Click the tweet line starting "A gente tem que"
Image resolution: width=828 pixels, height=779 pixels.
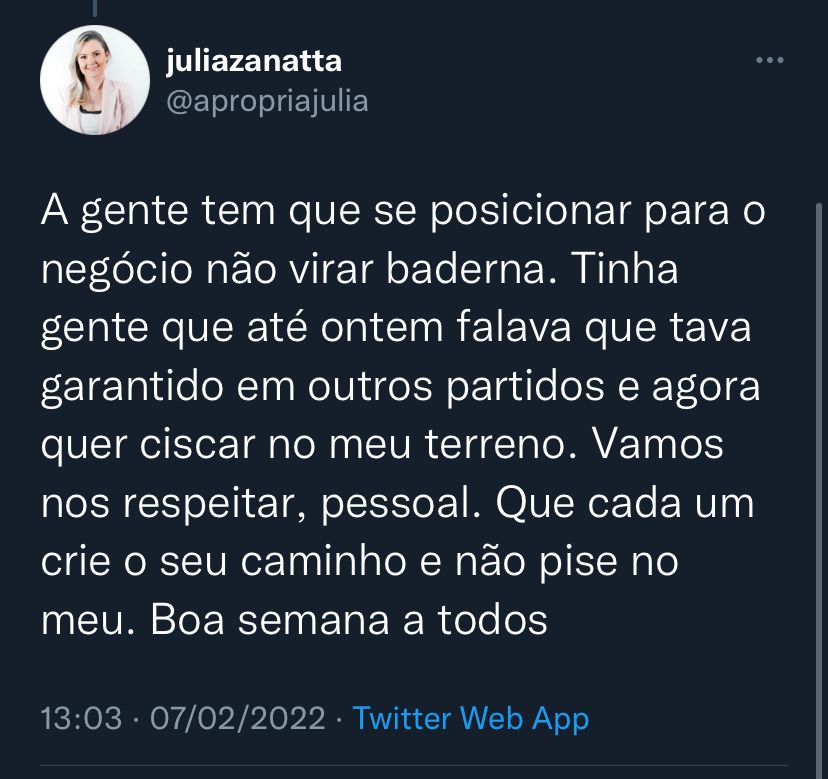[x=403, y=212]
